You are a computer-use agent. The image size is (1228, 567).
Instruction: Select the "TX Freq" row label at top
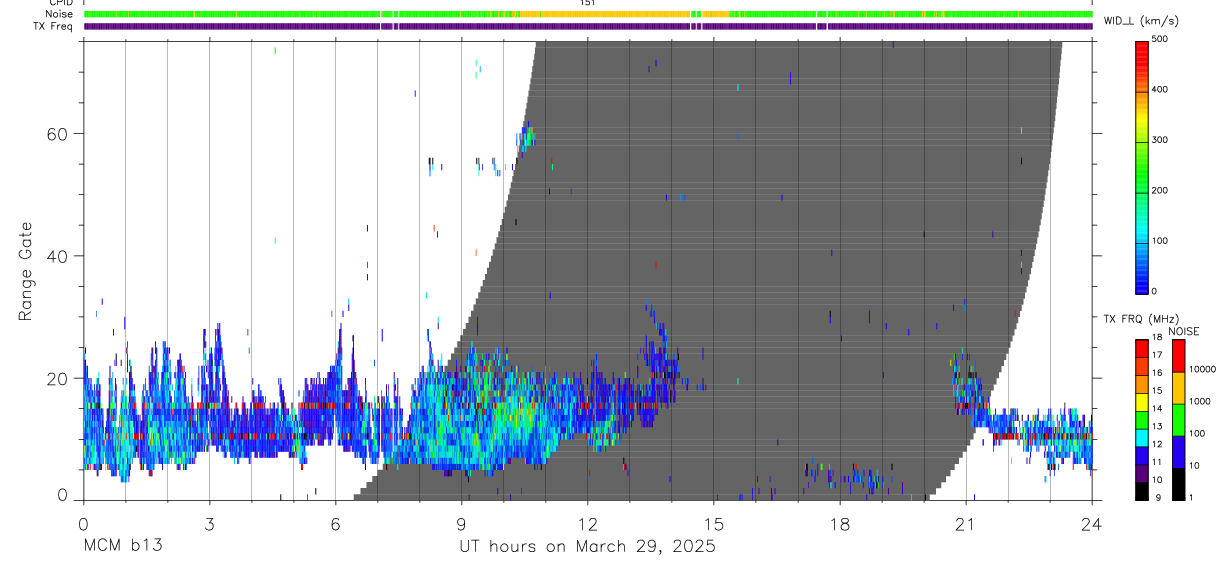[53, 26]
